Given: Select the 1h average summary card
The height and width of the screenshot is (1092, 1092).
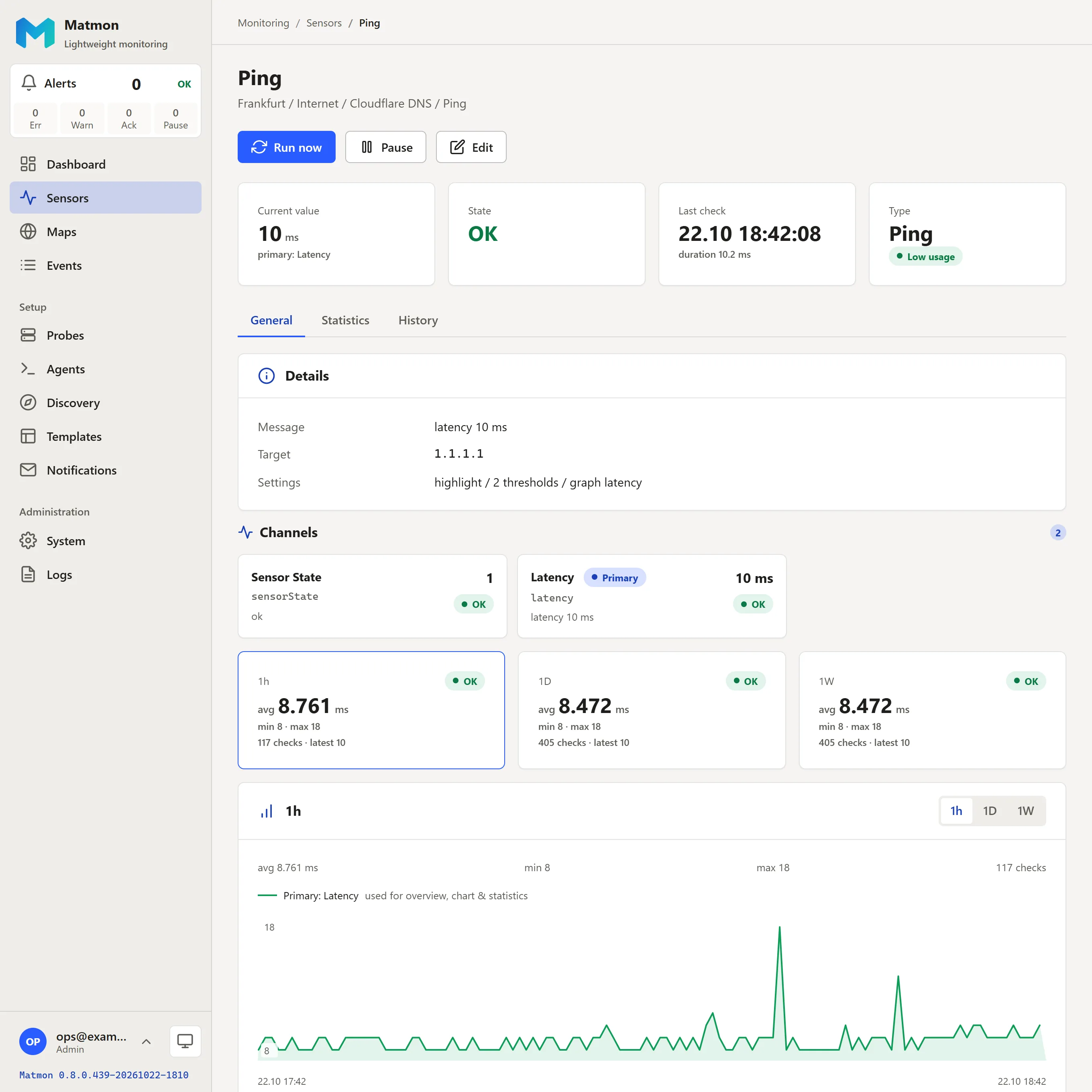Looking at the screenshot, I should point(371,710).
